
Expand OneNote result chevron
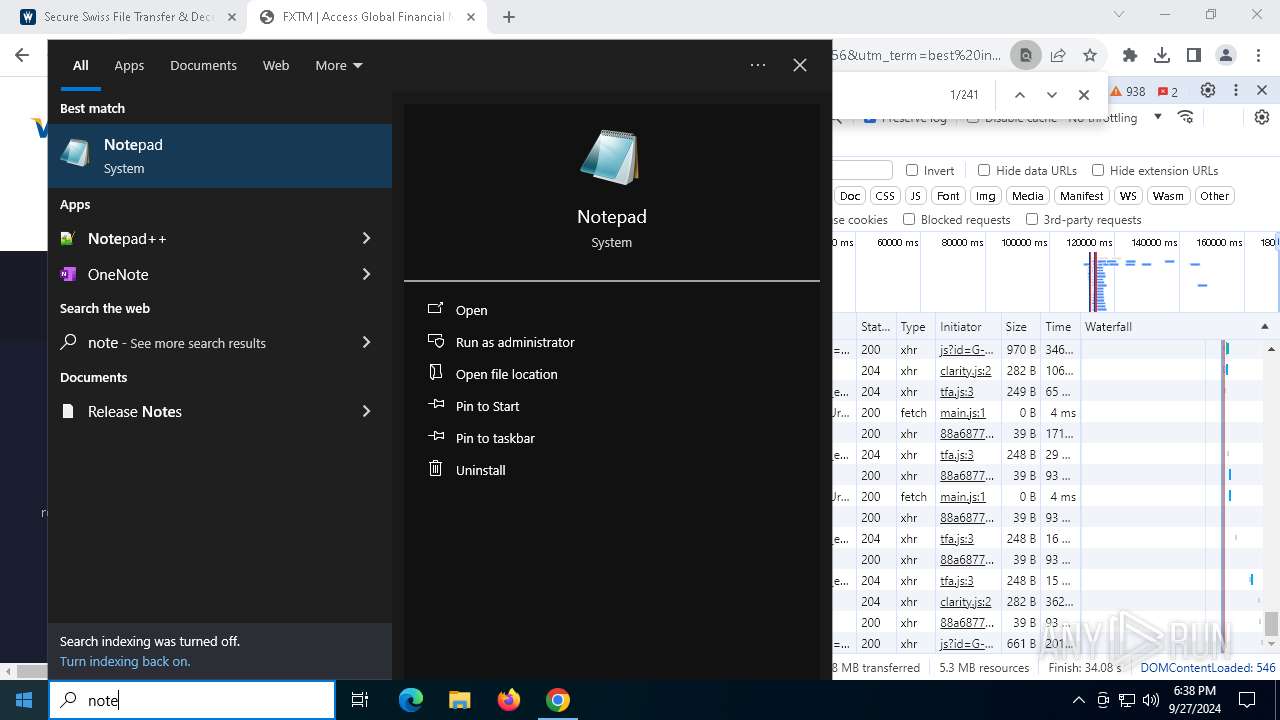coord(366,274)
